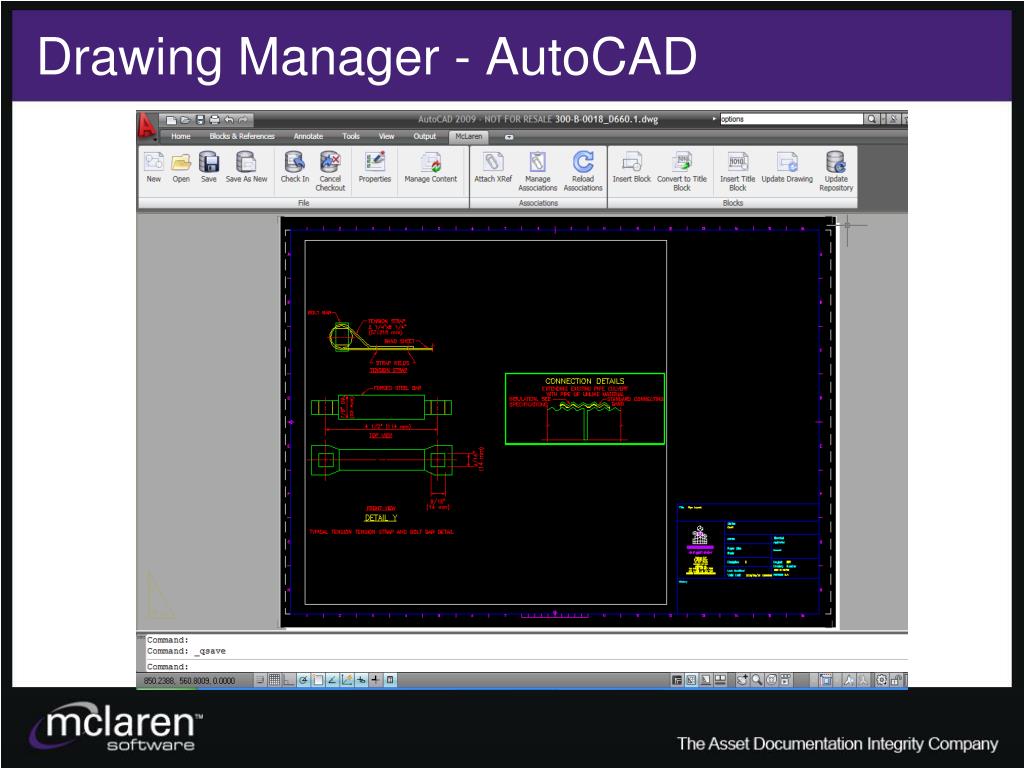Viewport: 1024px width, 768px height.
Task: Click the New drawing icon in McLaren ribbon
Action: click(x=153, y=167)
